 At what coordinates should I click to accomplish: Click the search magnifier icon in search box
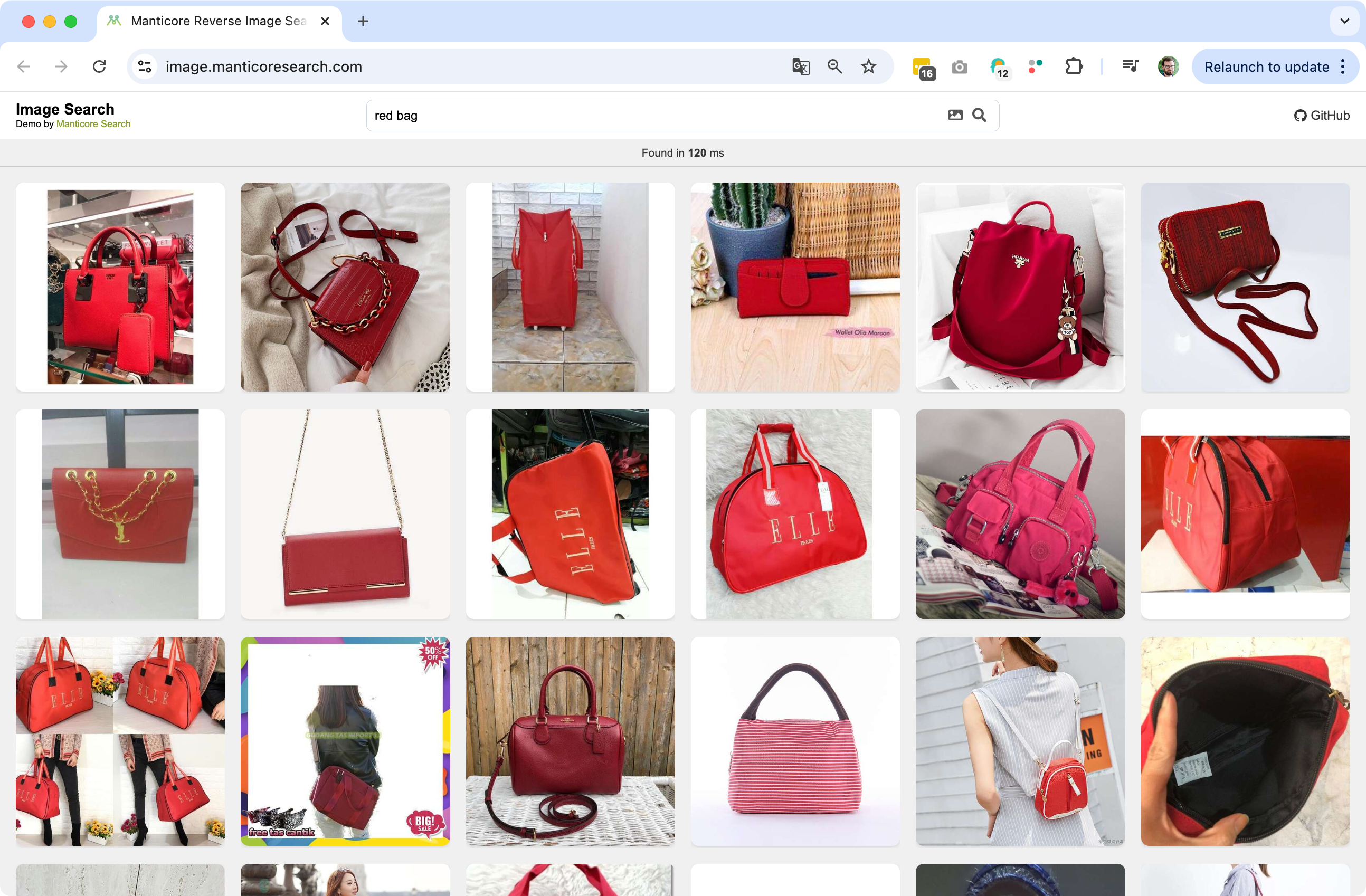979,116
